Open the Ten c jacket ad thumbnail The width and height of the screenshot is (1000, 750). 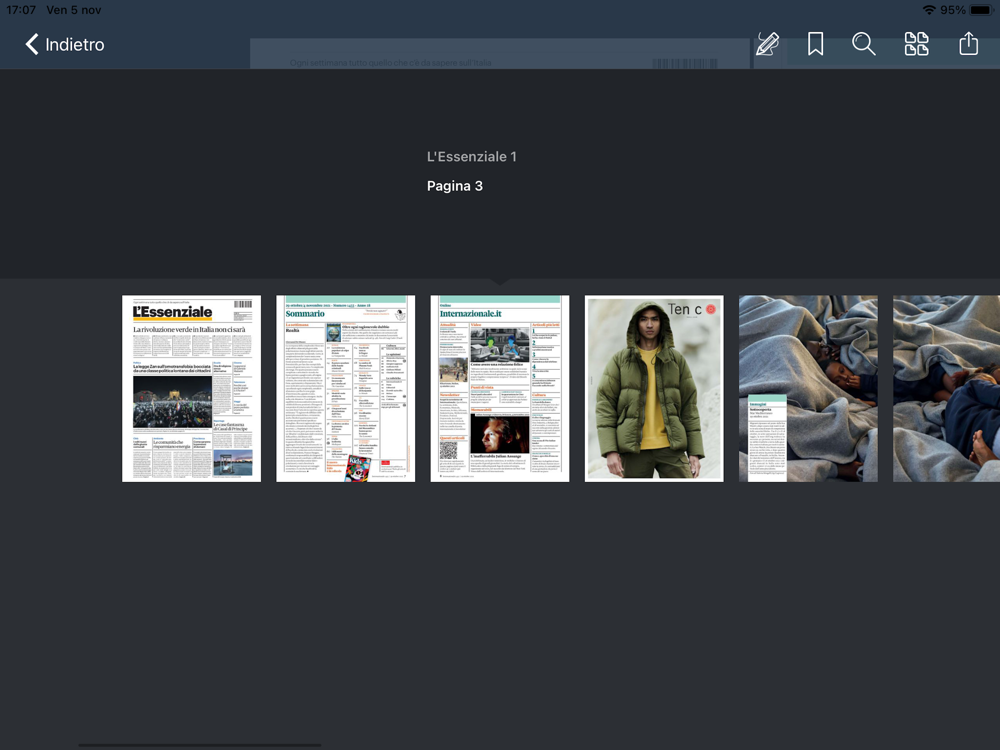[654, 388]
